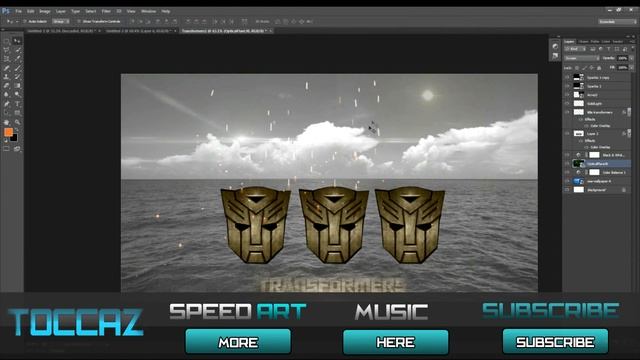
Task: Select the Brush tool
Action: (x=17, y=68)
